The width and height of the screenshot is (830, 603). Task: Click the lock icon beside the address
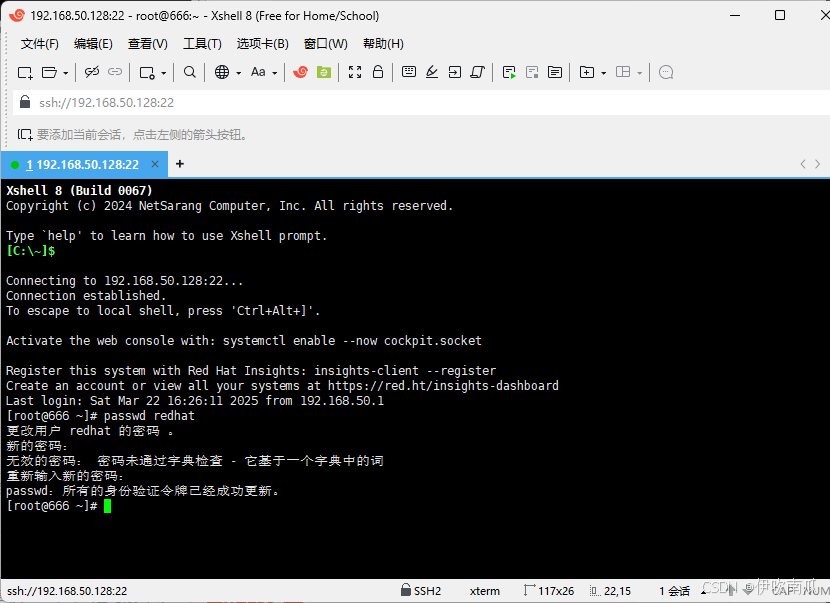pos(25,102)
